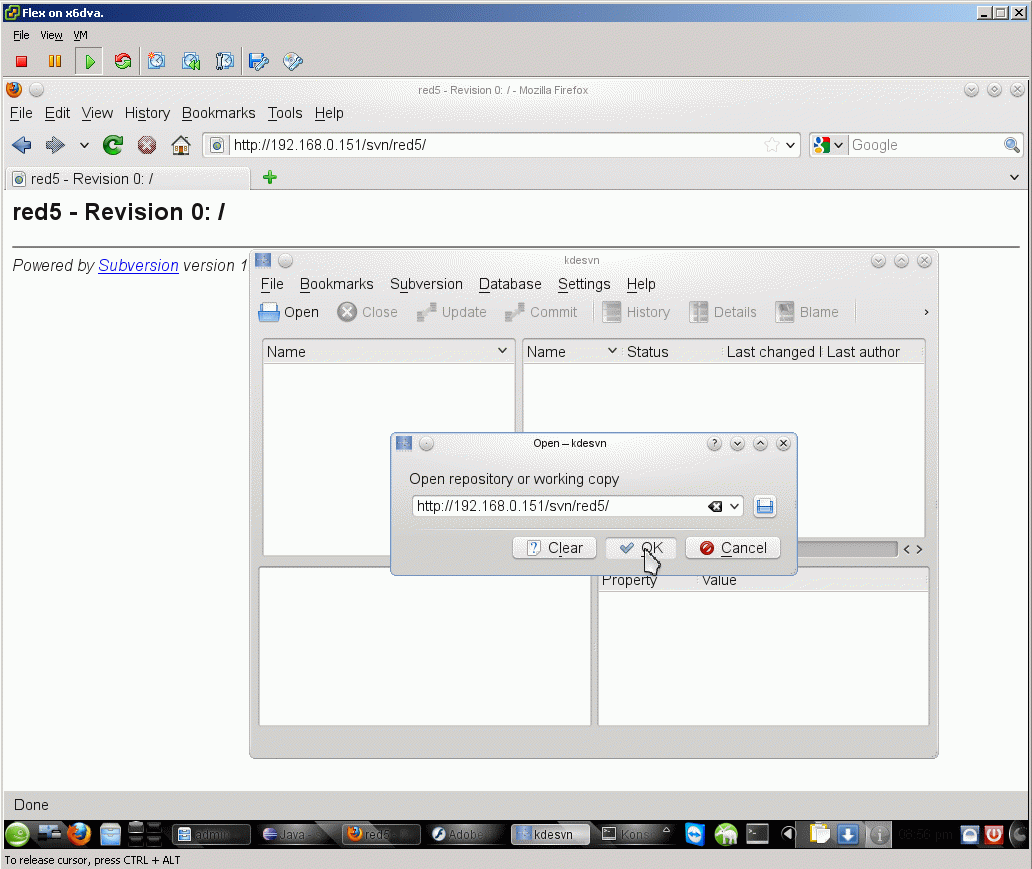
Task: Expand kdesvn toolbar overflow chevron
Action: (x=926, y=312)
